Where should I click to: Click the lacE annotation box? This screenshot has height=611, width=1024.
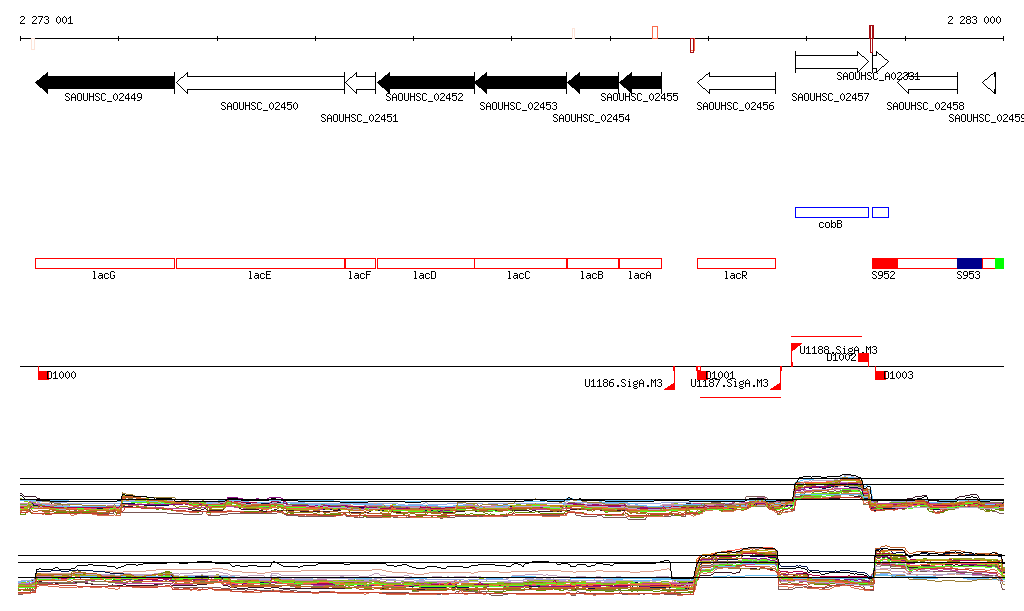pyautogui.click(x=260, y=263)
